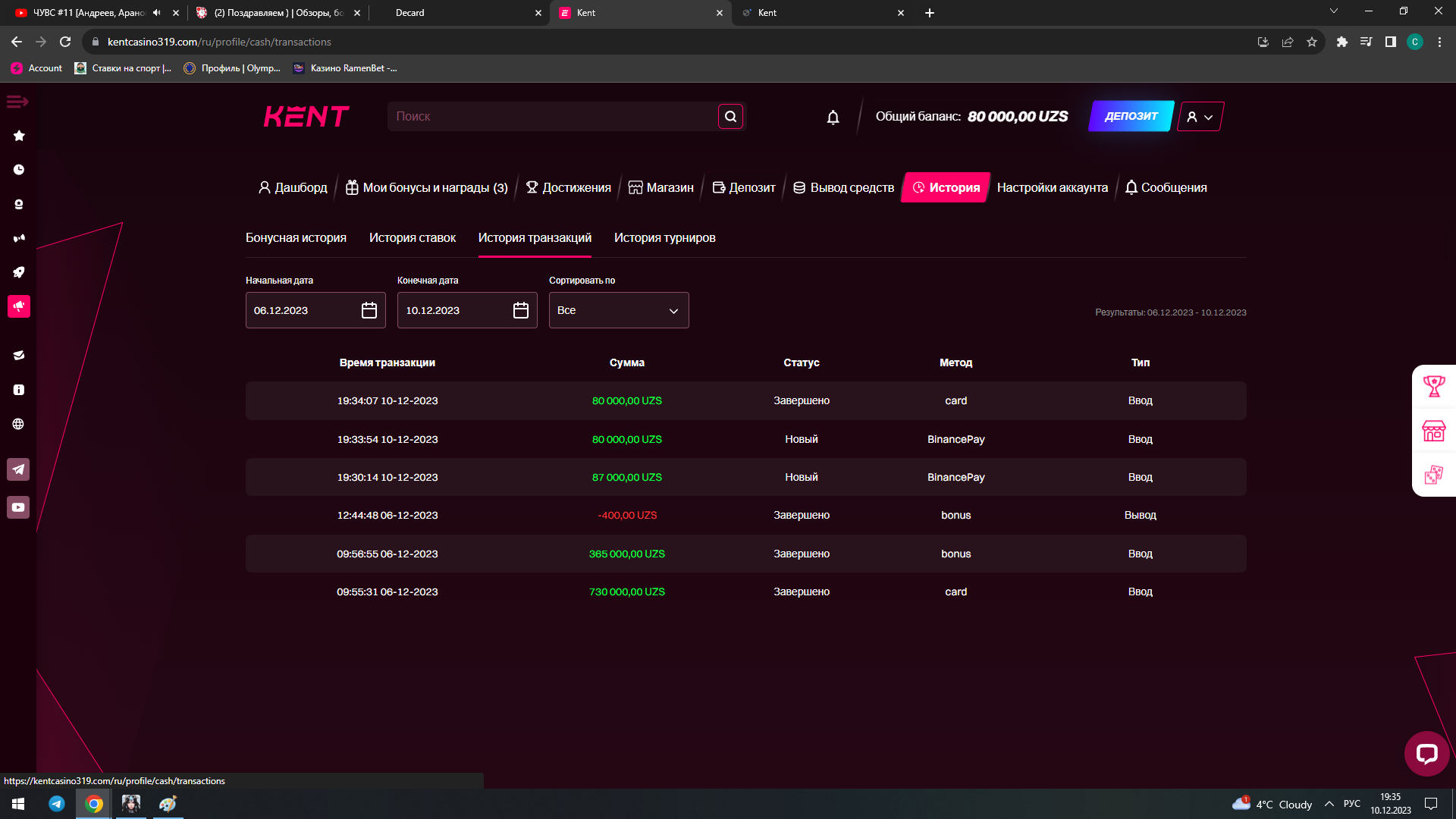
Task: Click the star favorites icon in sidebar
Action: [x=19, y=136]
